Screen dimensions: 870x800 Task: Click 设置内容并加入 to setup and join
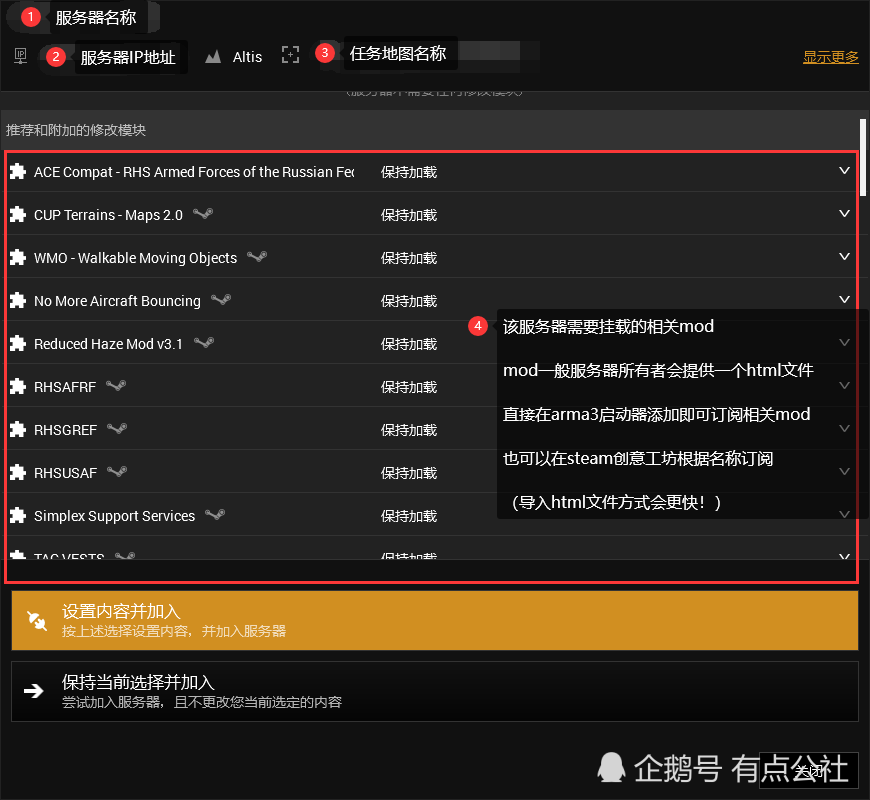[435, 620]
